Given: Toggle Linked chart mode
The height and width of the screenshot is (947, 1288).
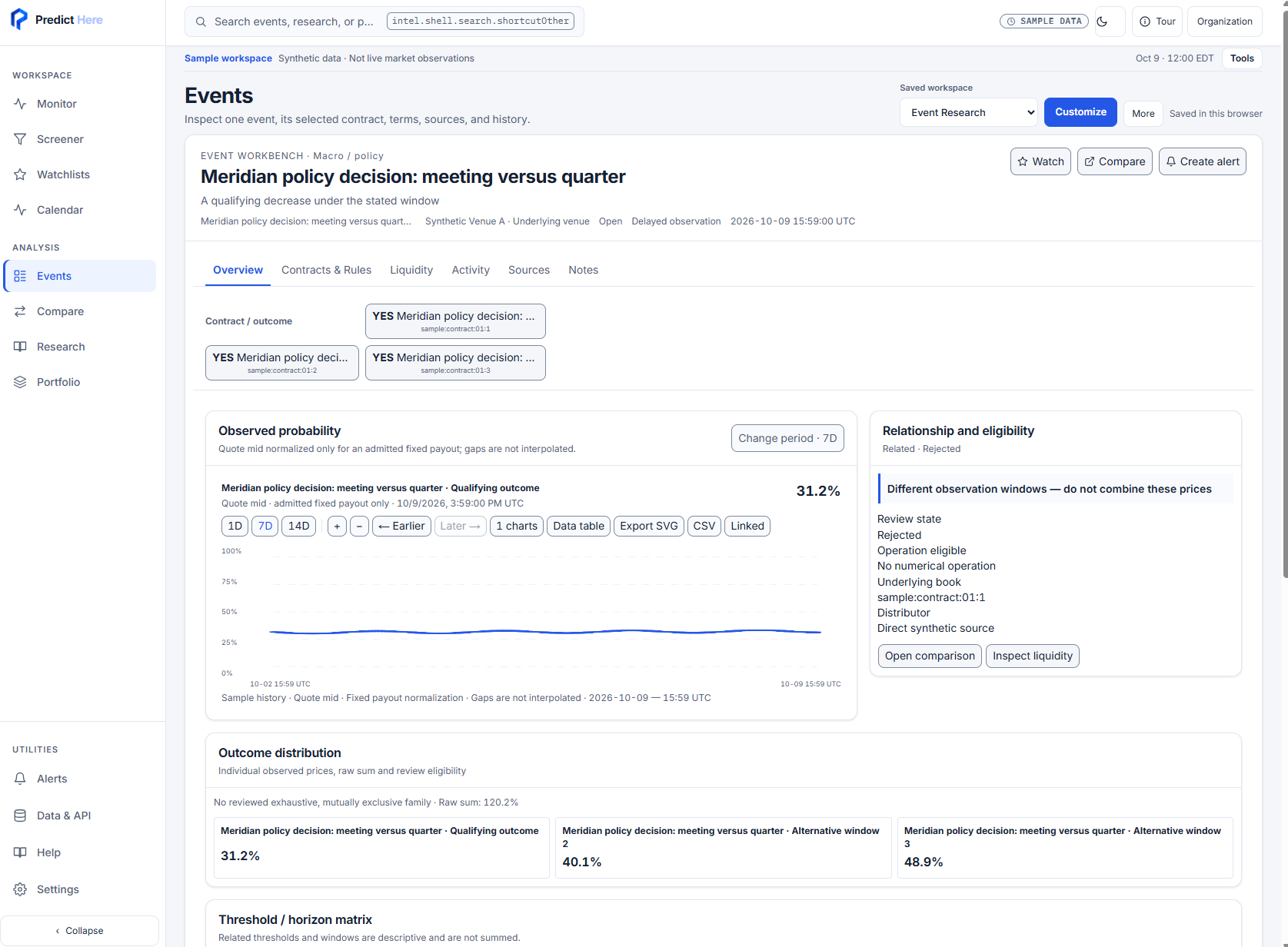Looking at the screenshot, I should click(x=747, y=526).
